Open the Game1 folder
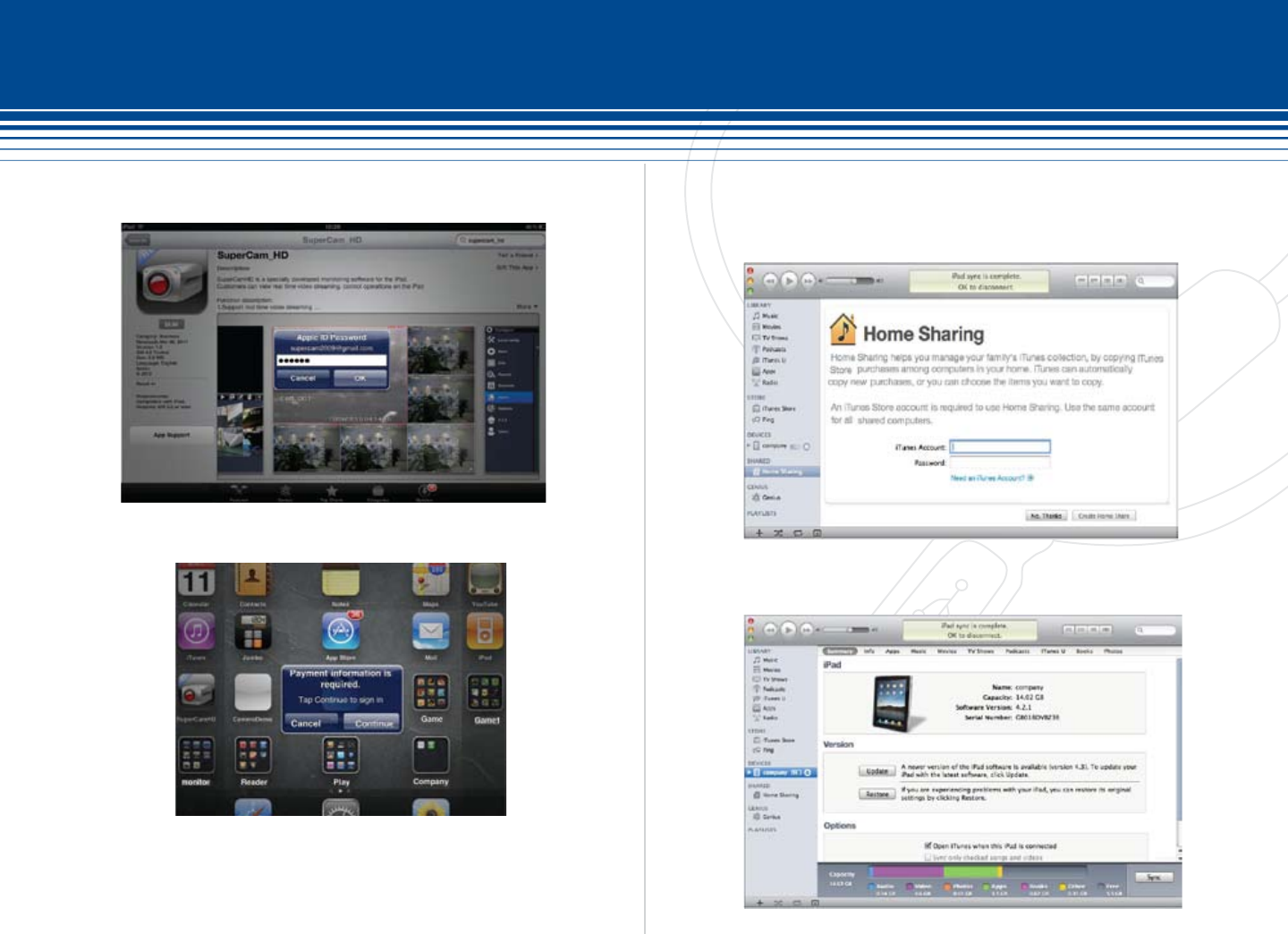This screenshot has height=934, width=1288. coord(485,692)
